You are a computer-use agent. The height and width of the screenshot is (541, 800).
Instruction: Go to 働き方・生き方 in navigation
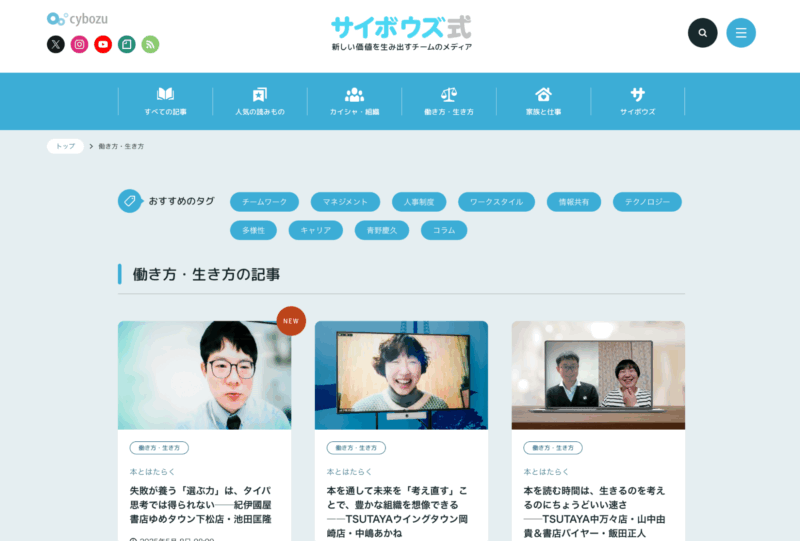point(449,101)
